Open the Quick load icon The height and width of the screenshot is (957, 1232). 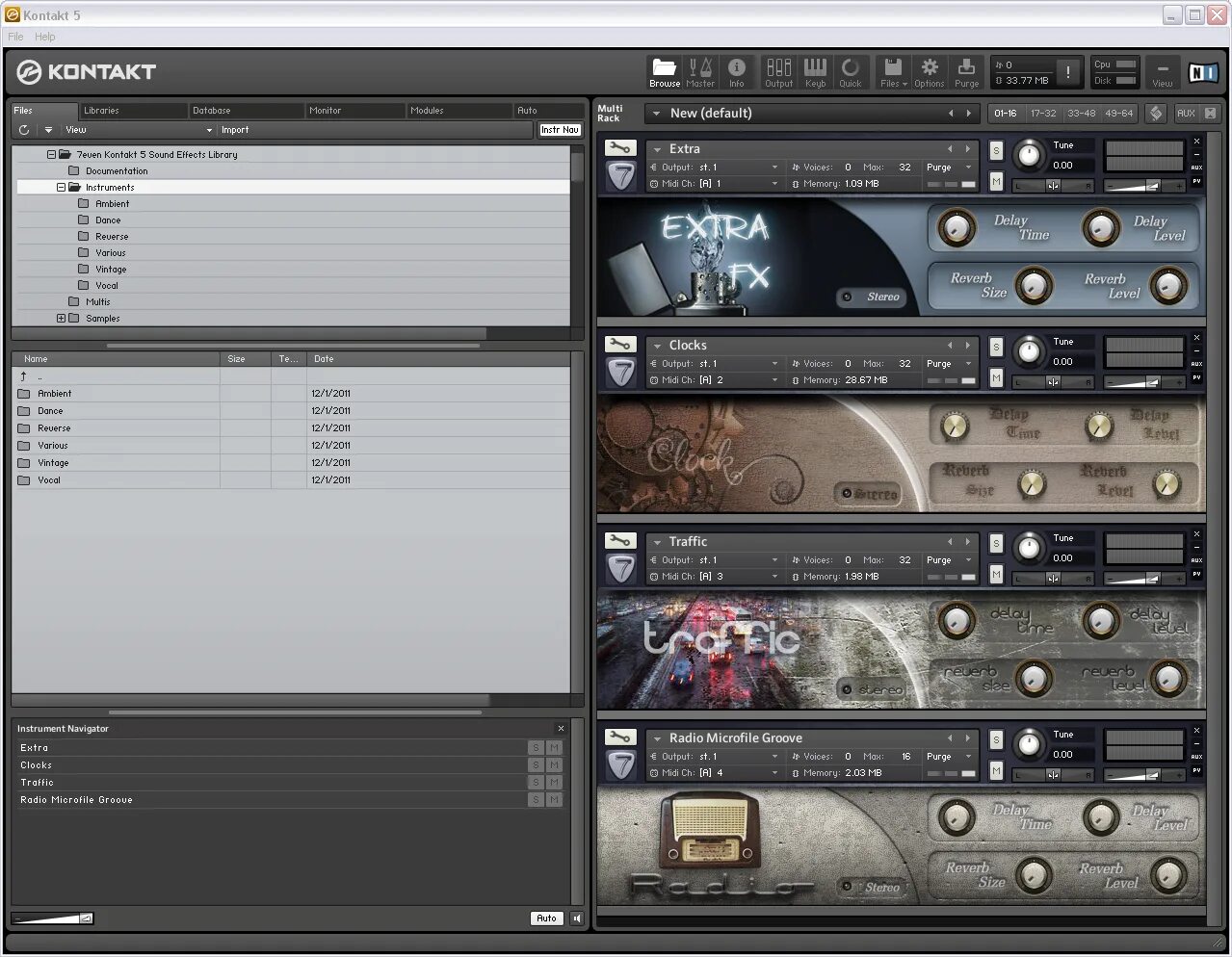pyautogui.click(x=851, y=72)
